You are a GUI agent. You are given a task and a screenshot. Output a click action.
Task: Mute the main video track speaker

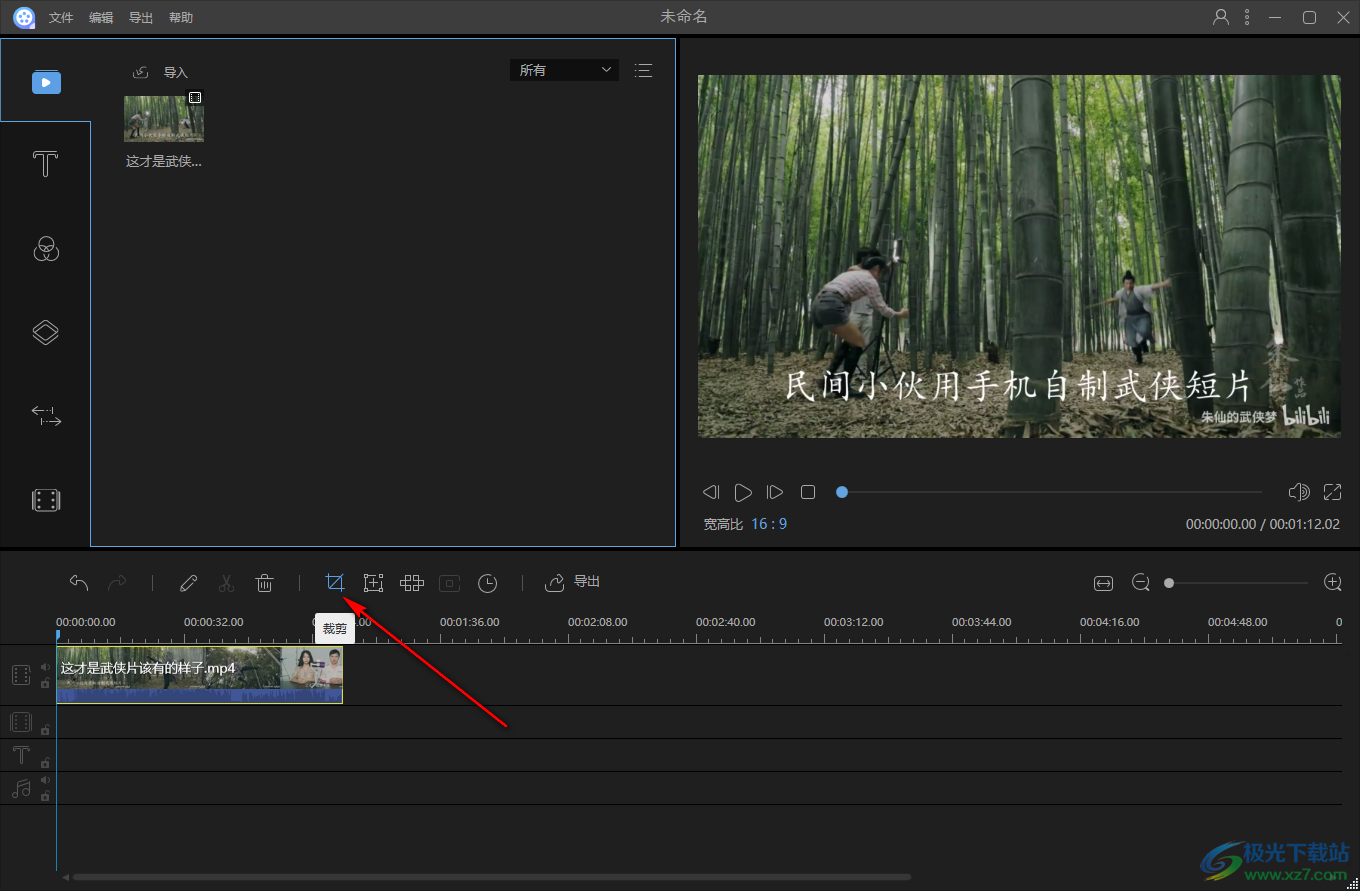[45, 667]
